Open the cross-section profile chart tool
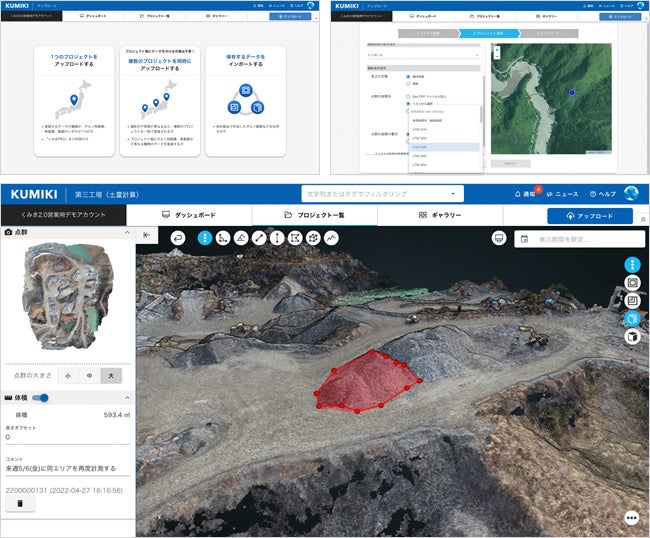 pyautogui.click(x=331, y=238)
